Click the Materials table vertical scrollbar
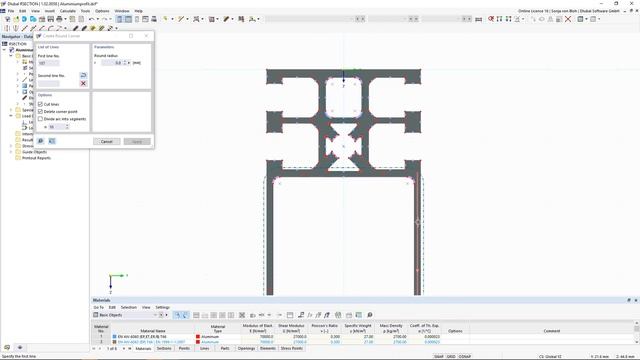This screenshot has width=640, height=360. [x=636, y=333]
